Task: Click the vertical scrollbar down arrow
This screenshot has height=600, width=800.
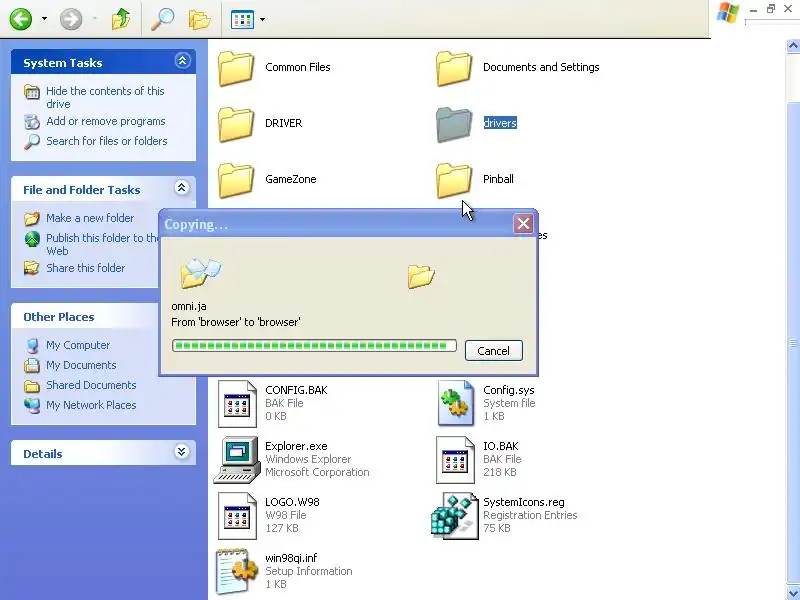Action: pyautogui.click(x=793, y=592)
